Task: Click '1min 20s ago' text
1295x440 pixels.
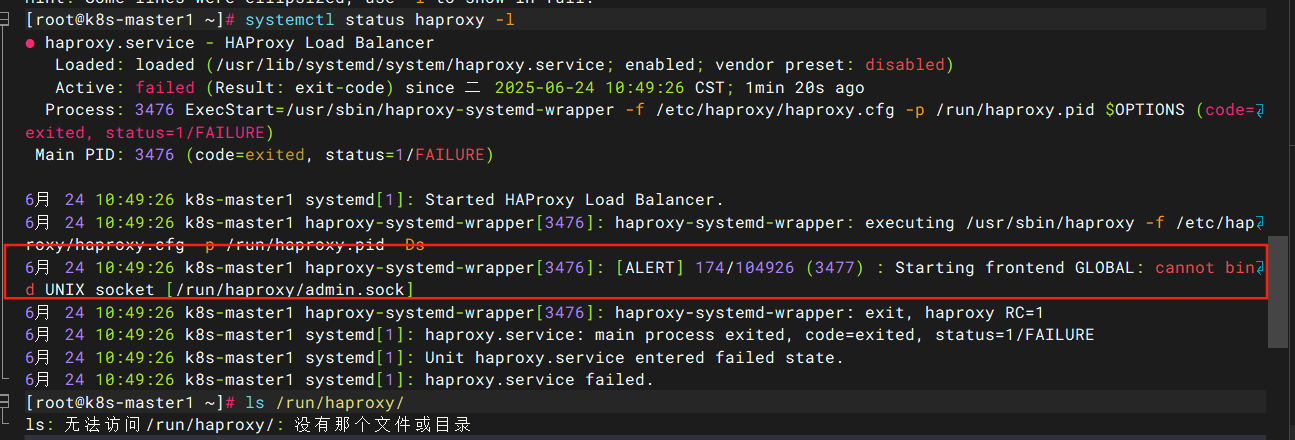Action: 805,87
